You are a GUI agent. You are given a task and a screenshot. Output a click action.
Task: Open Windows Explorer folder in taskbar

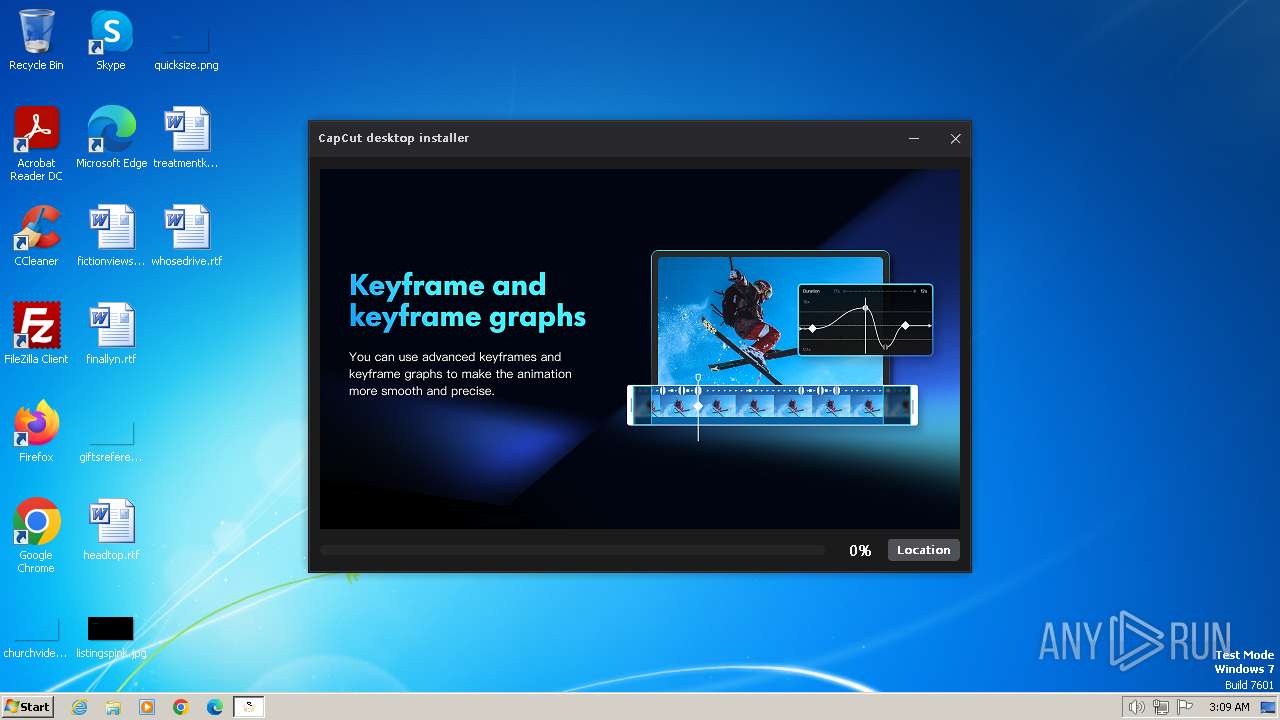click(113, 707)
